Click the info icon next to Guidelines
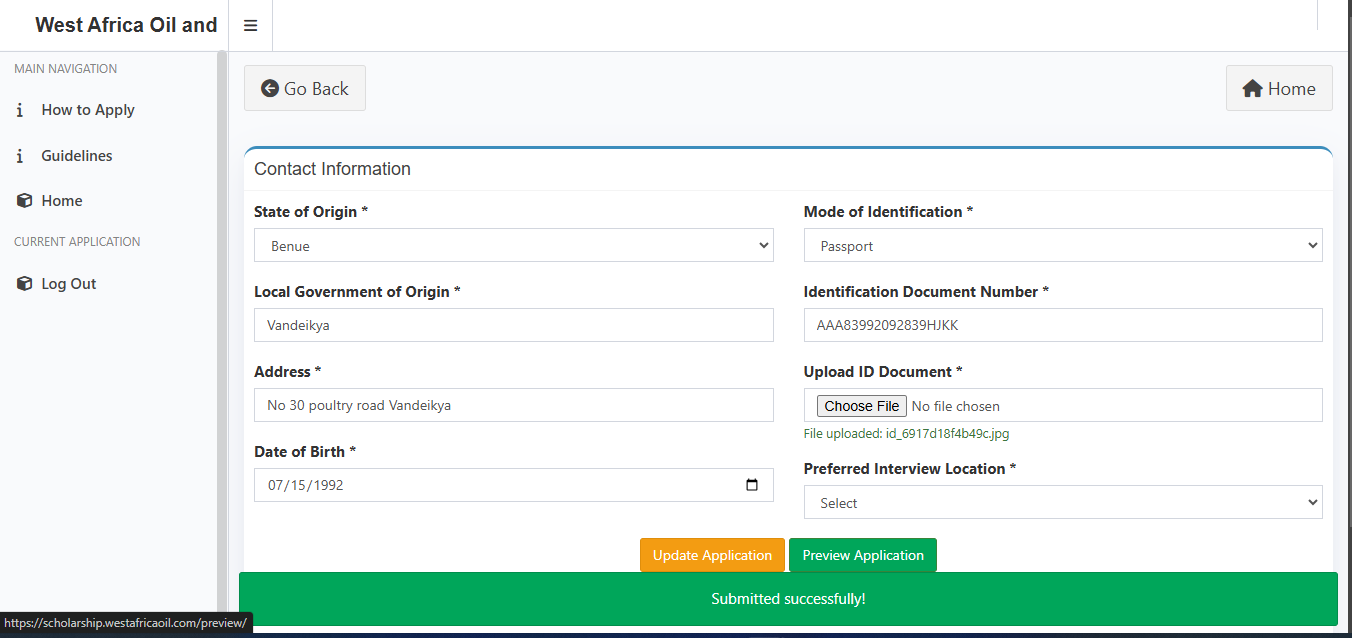This screenshot has width=1352, height=638. [x=20, y=156]
